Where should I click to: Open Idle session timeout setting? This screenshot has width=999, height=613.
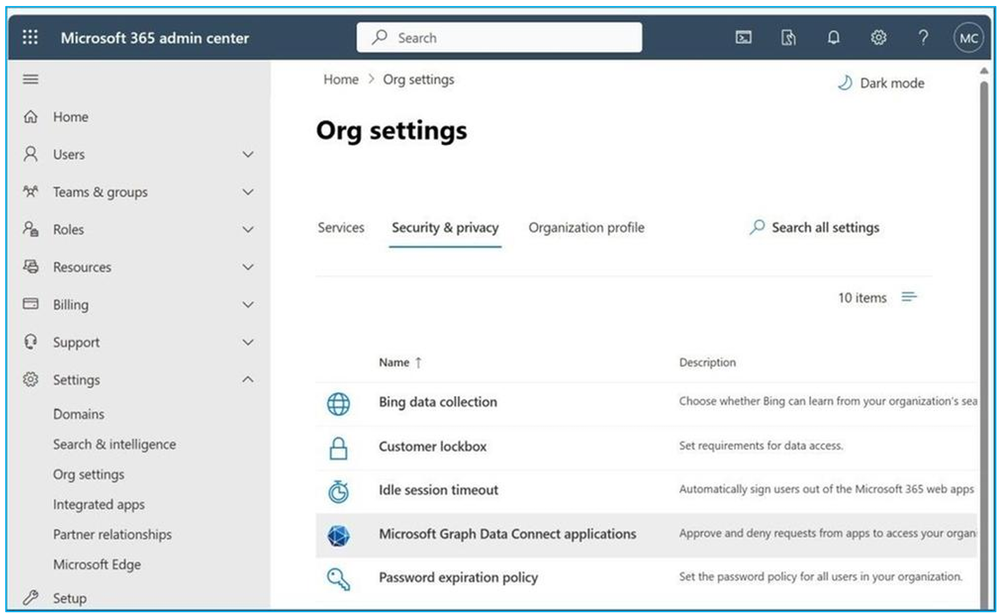[x=438, y=490]
